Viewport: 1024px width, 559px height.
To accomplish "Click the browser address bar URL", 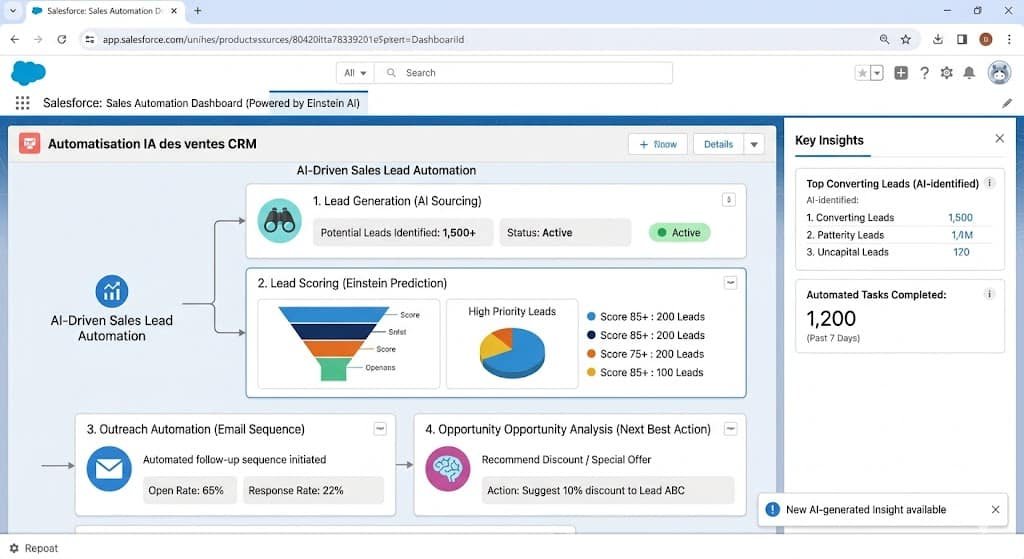I will 283,39.
